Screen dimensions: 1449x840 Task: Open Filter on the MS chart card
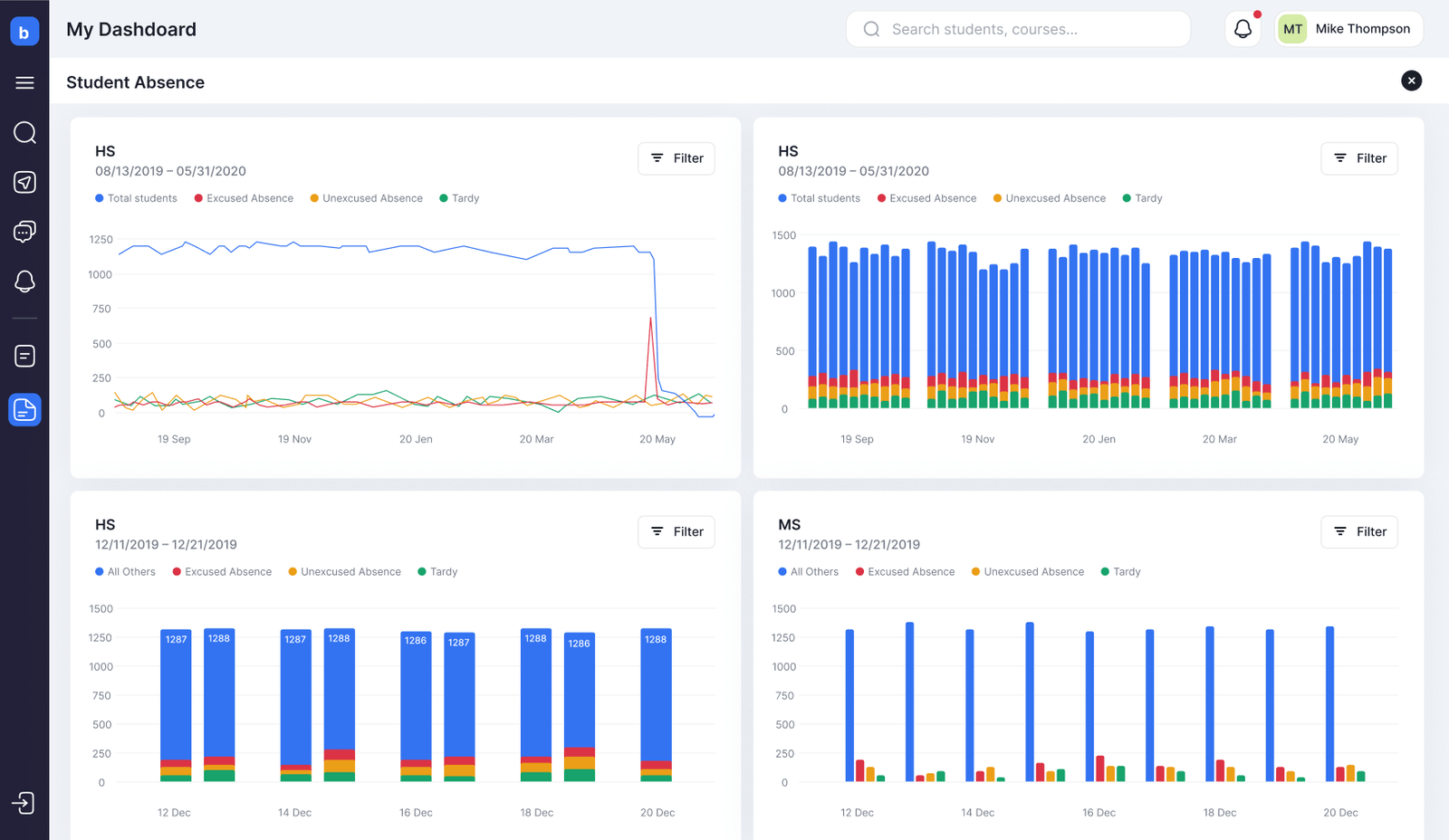coord(1359,532)
